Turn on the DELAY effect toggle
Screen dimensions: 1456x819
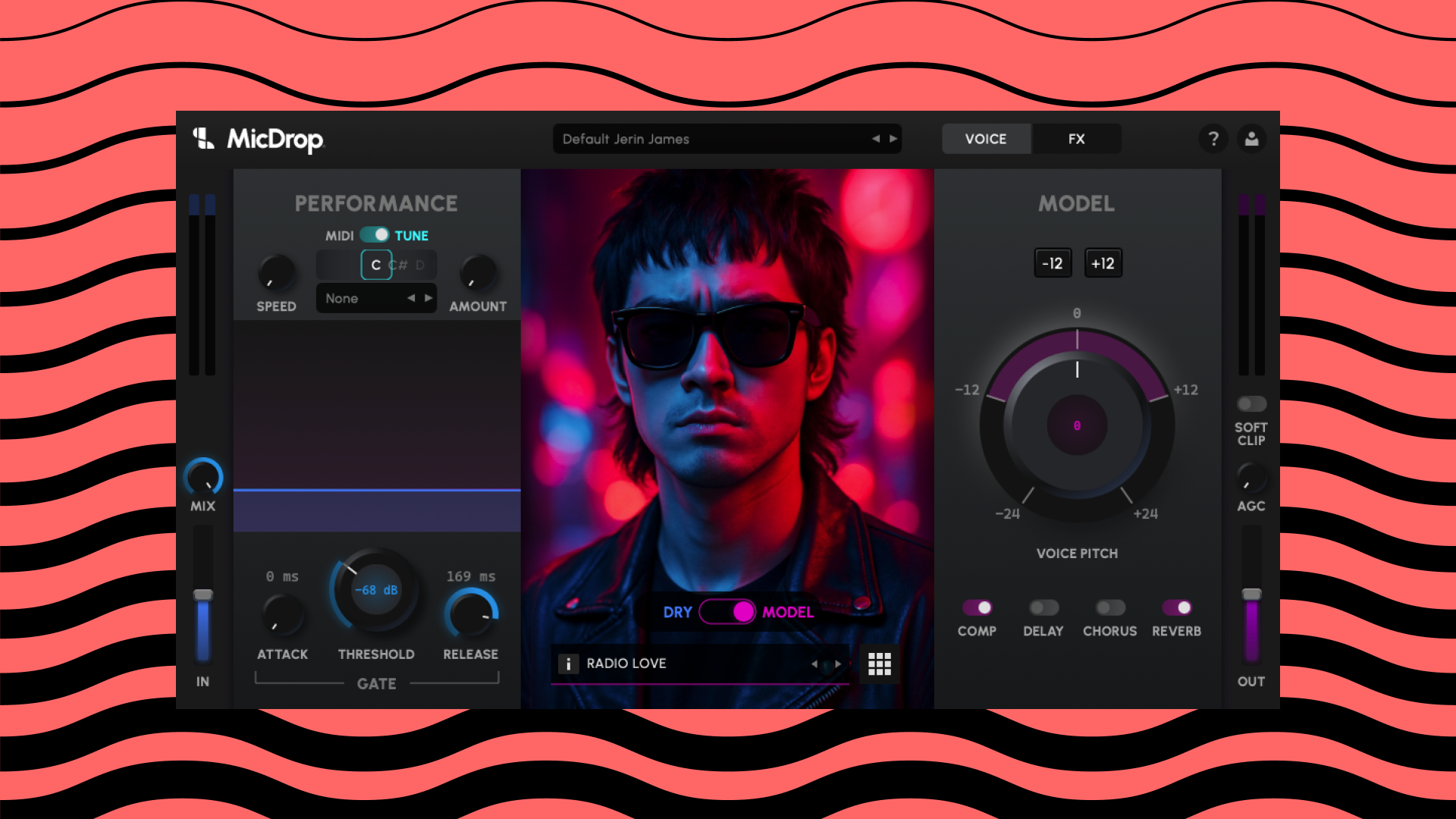(x=1043, y=607)
